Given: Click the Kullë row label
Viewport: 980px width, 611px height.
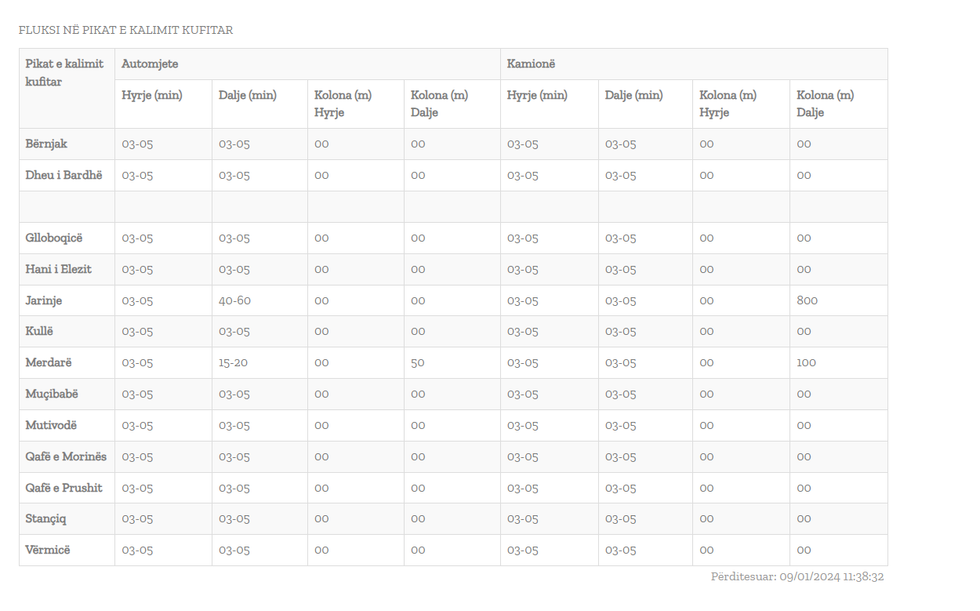Looking at the screenshot, I should click(39, 331).
